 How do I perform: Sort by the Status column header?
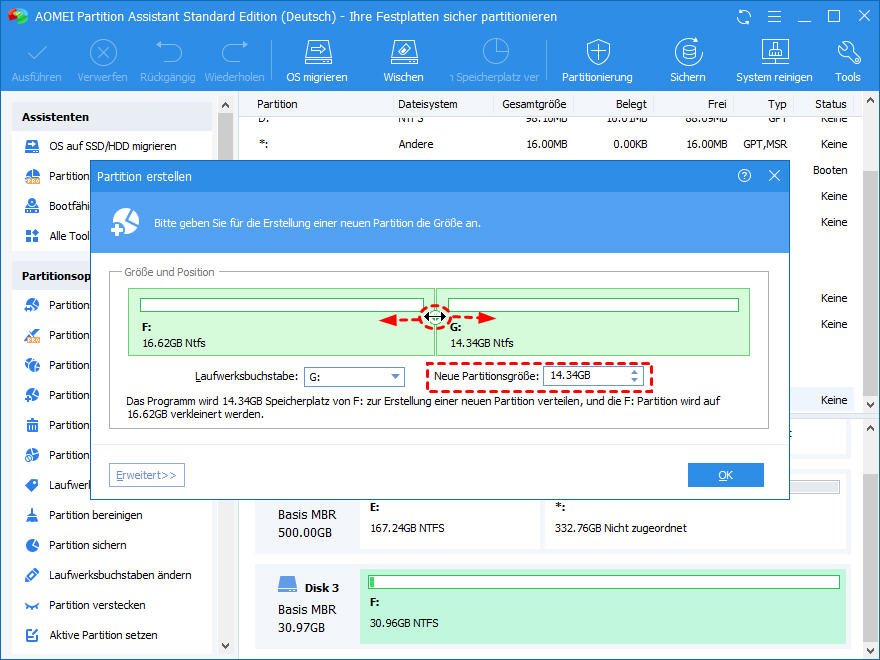831,104
